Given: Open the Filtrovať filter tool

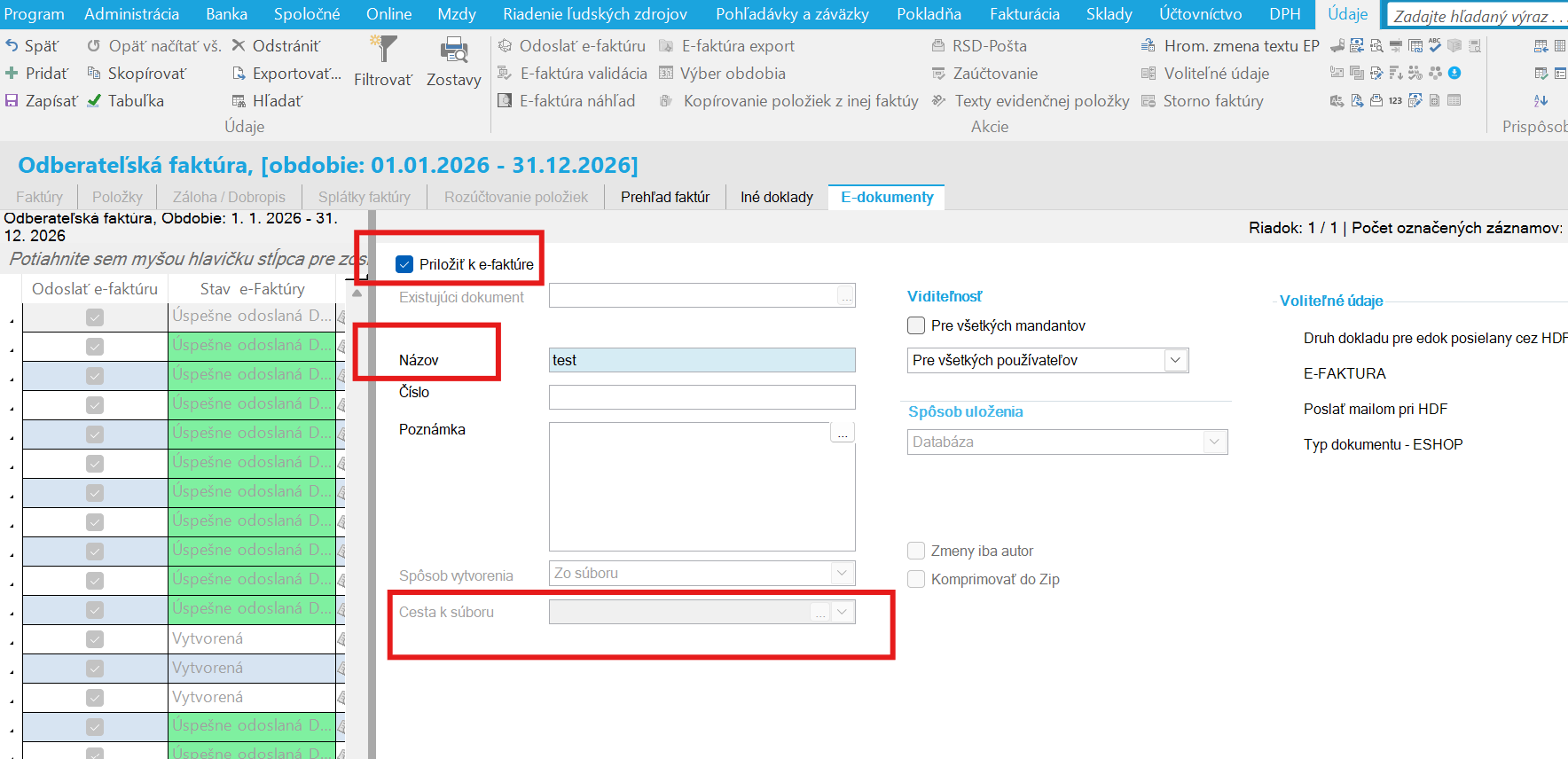Looking at the screenshot, I should (x=383, y=63).
